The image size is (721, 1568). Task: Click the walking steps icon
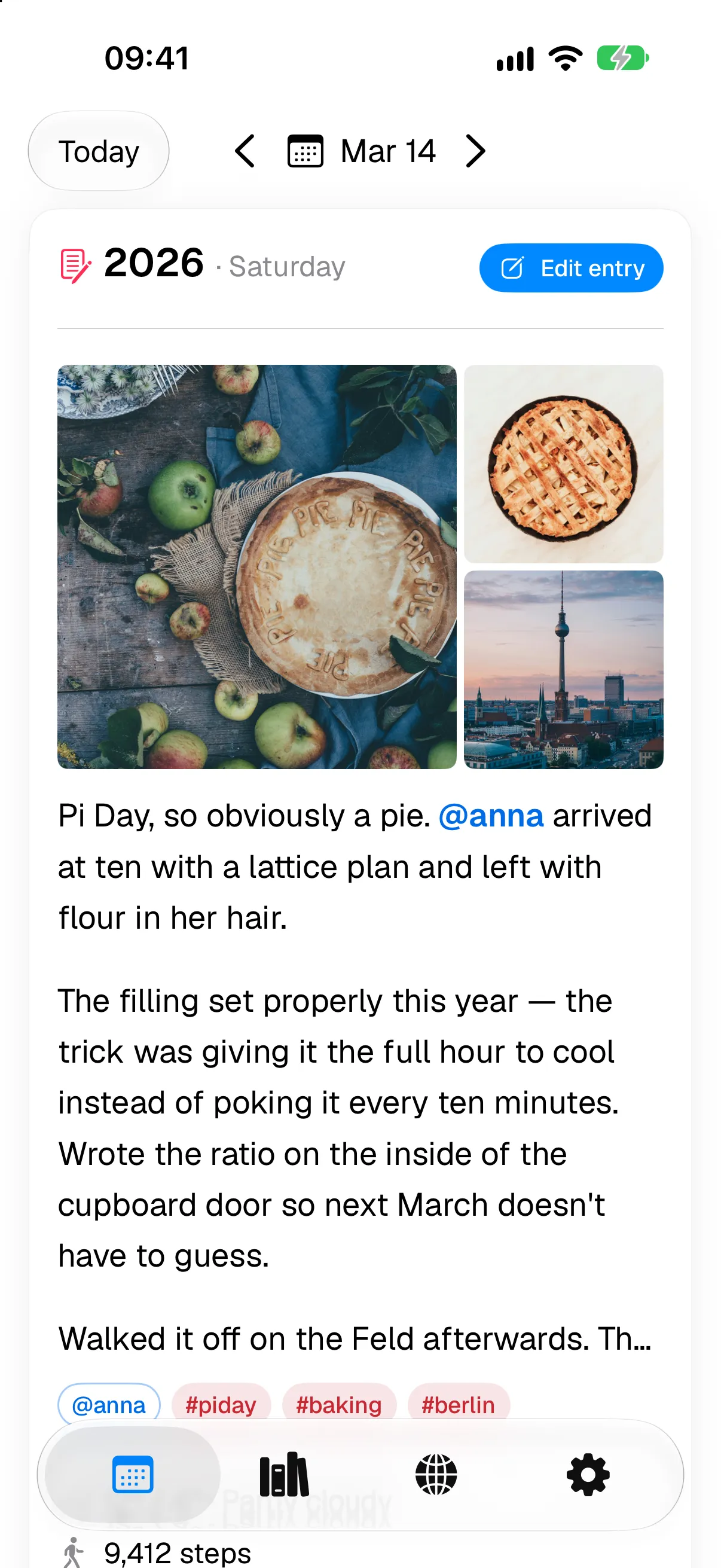[73, 1553]
